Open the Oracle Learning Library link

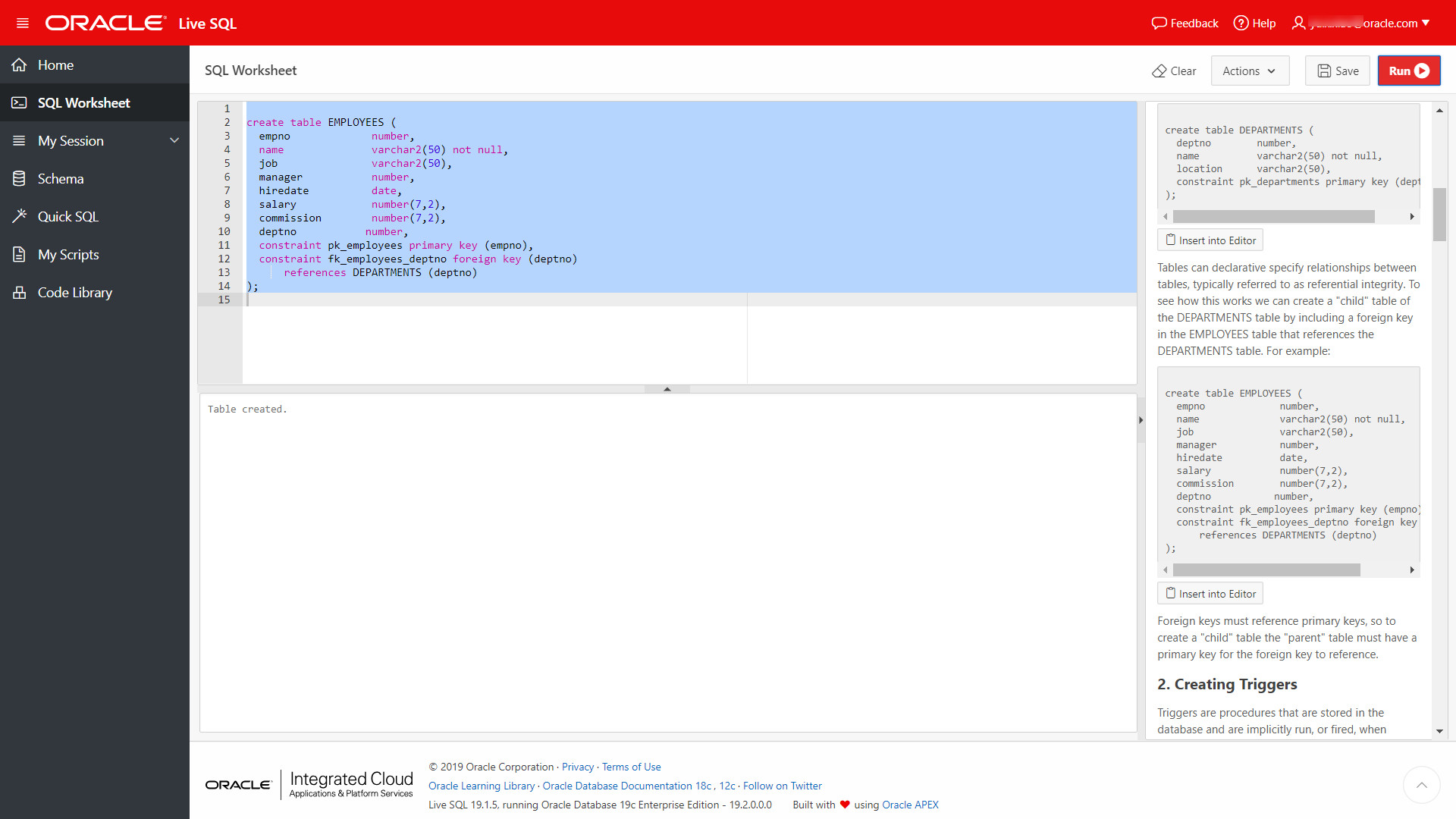pyautogui.click(x=482, y=786)
